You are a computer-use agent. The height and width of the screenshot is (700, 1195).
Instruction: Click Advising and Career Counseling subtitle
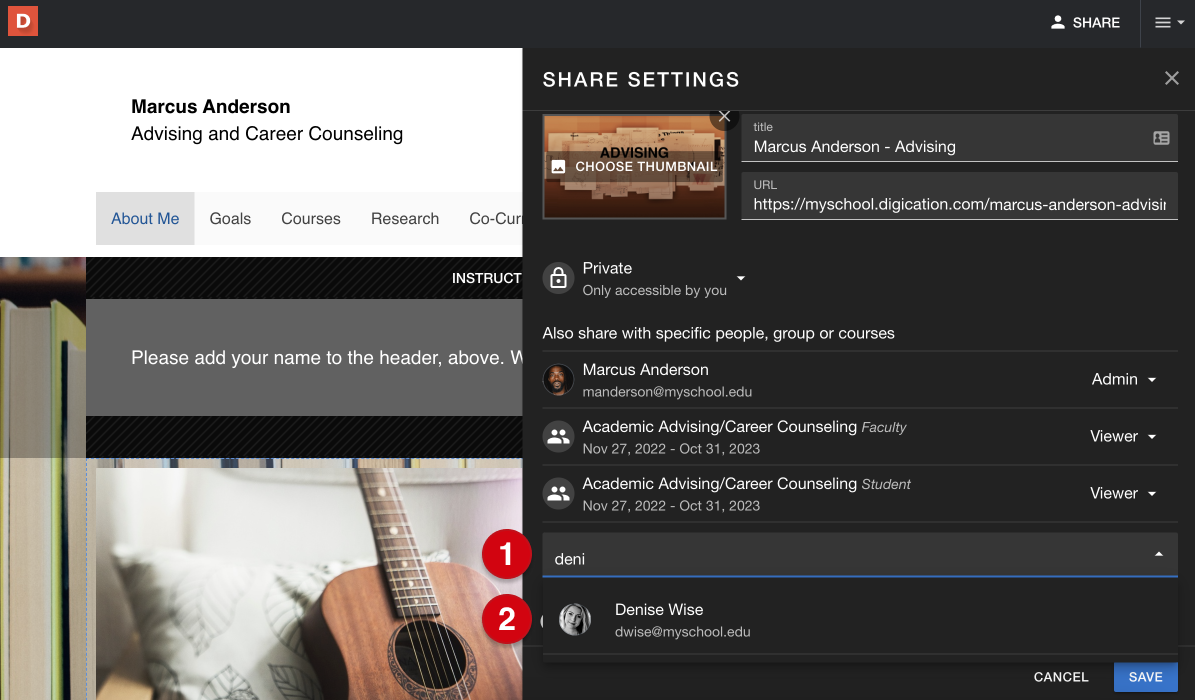pos(267,133)
